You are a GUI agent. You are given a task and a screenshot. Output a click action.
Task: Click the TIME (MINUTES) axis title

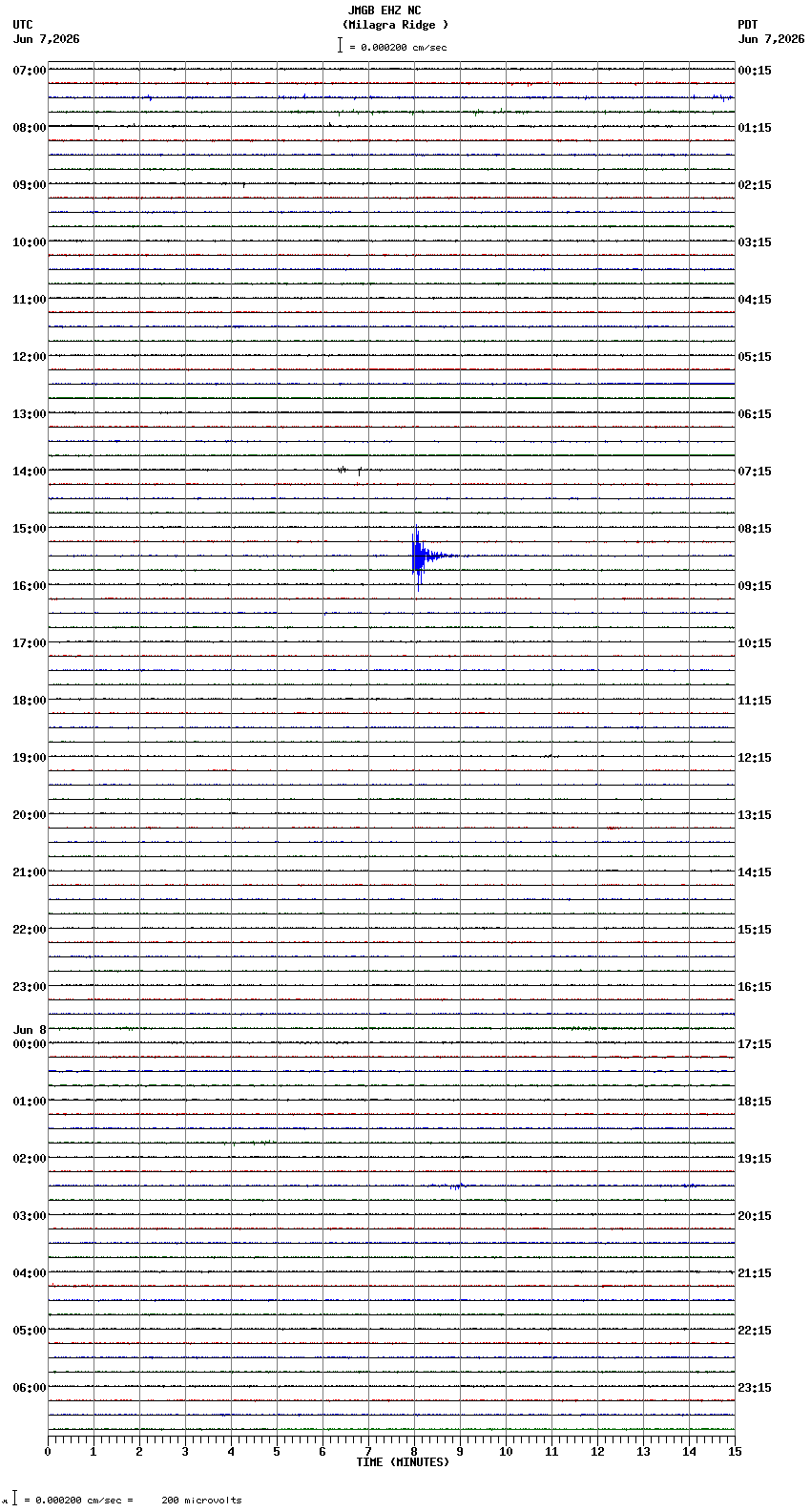pos(403,1462)
